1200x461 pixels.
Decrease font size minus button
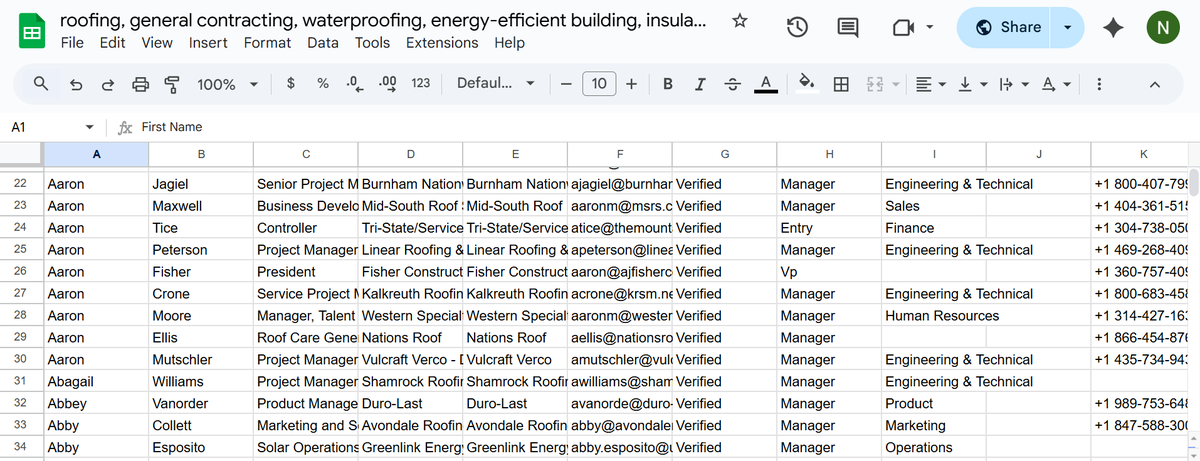point(566,84)
